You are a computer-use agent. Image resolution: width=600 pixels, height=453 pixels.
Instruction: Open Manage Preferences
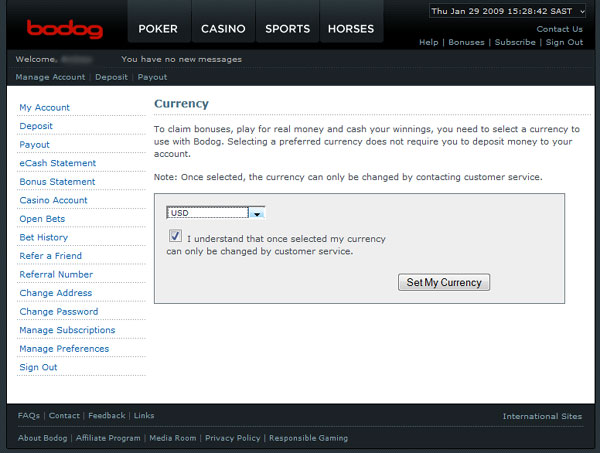pyautogui.click(x=64, y=349)
